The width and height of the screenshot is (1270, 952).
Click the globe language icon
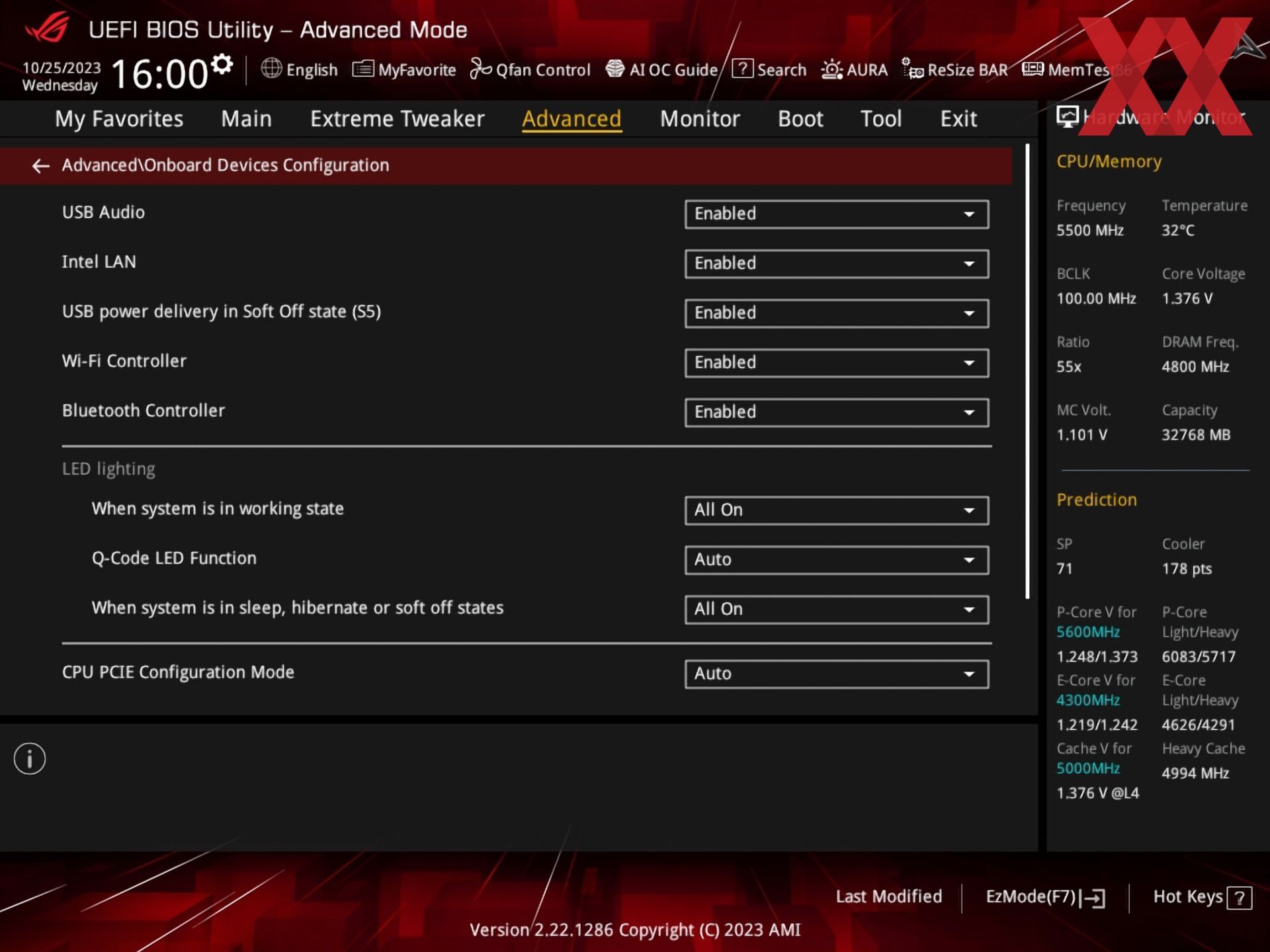click(271, 68)
